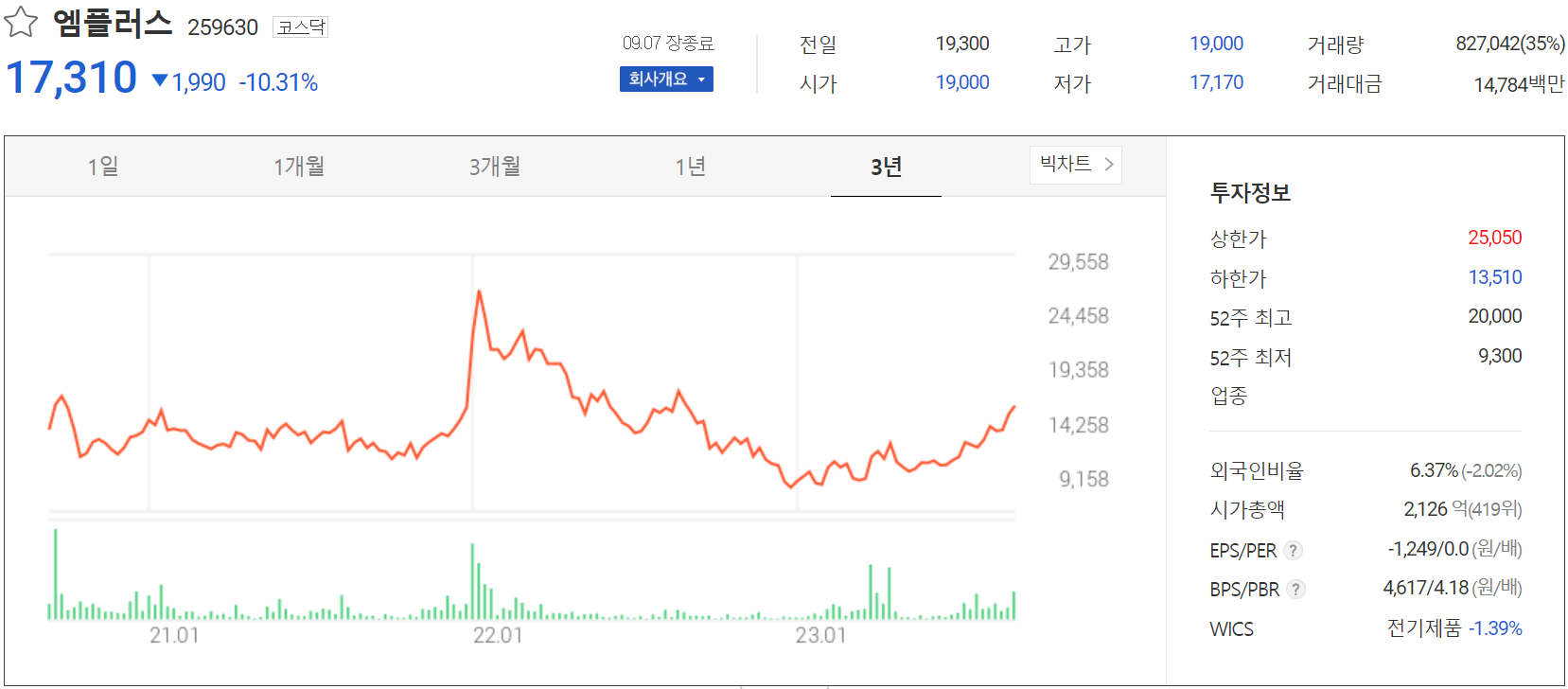Click the current price 17,310
The height and width of the screenshot is (689, 1568).
[72, 78]
